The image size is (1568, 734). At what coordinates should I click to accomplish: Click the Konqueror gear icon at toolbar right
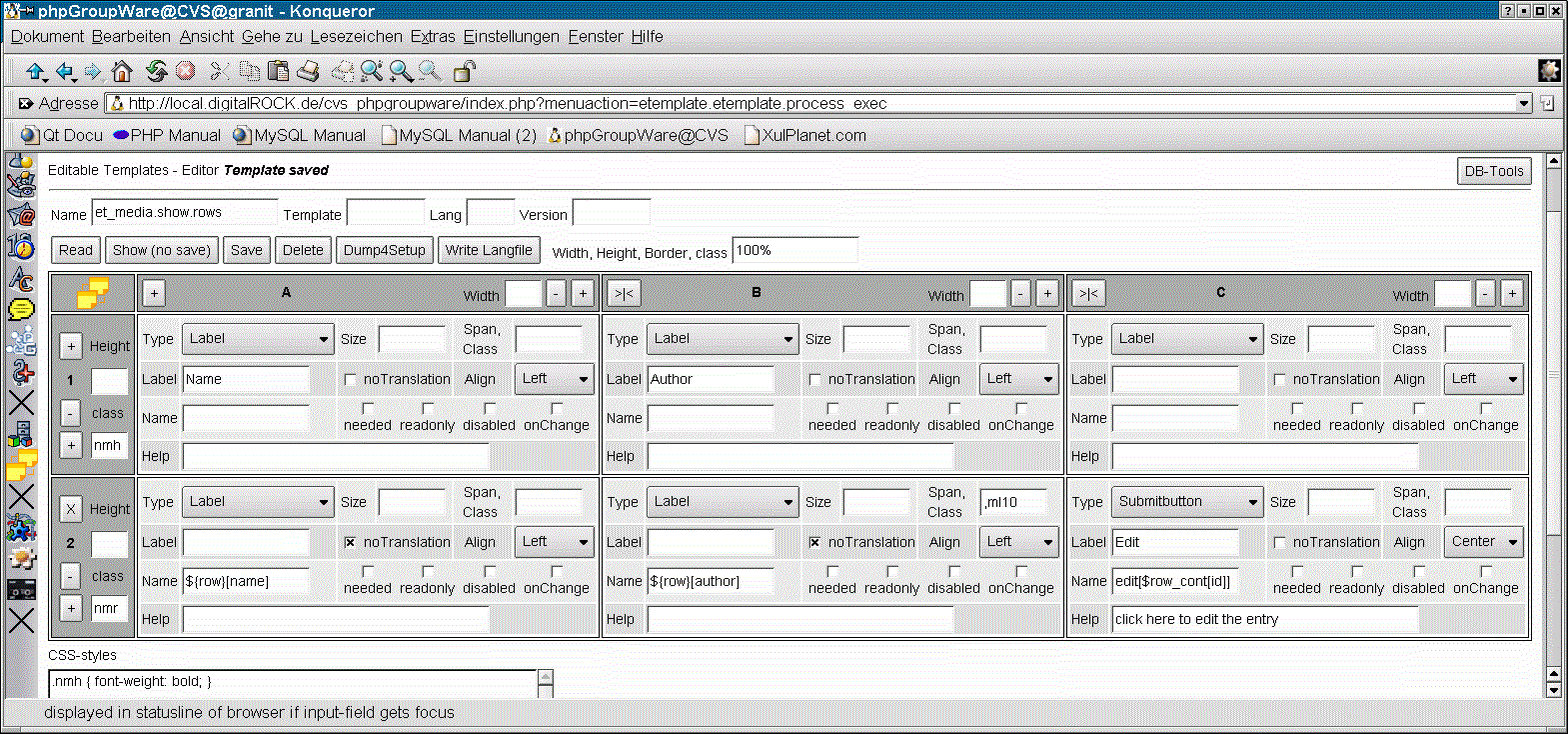click(x=1549, y=70)
